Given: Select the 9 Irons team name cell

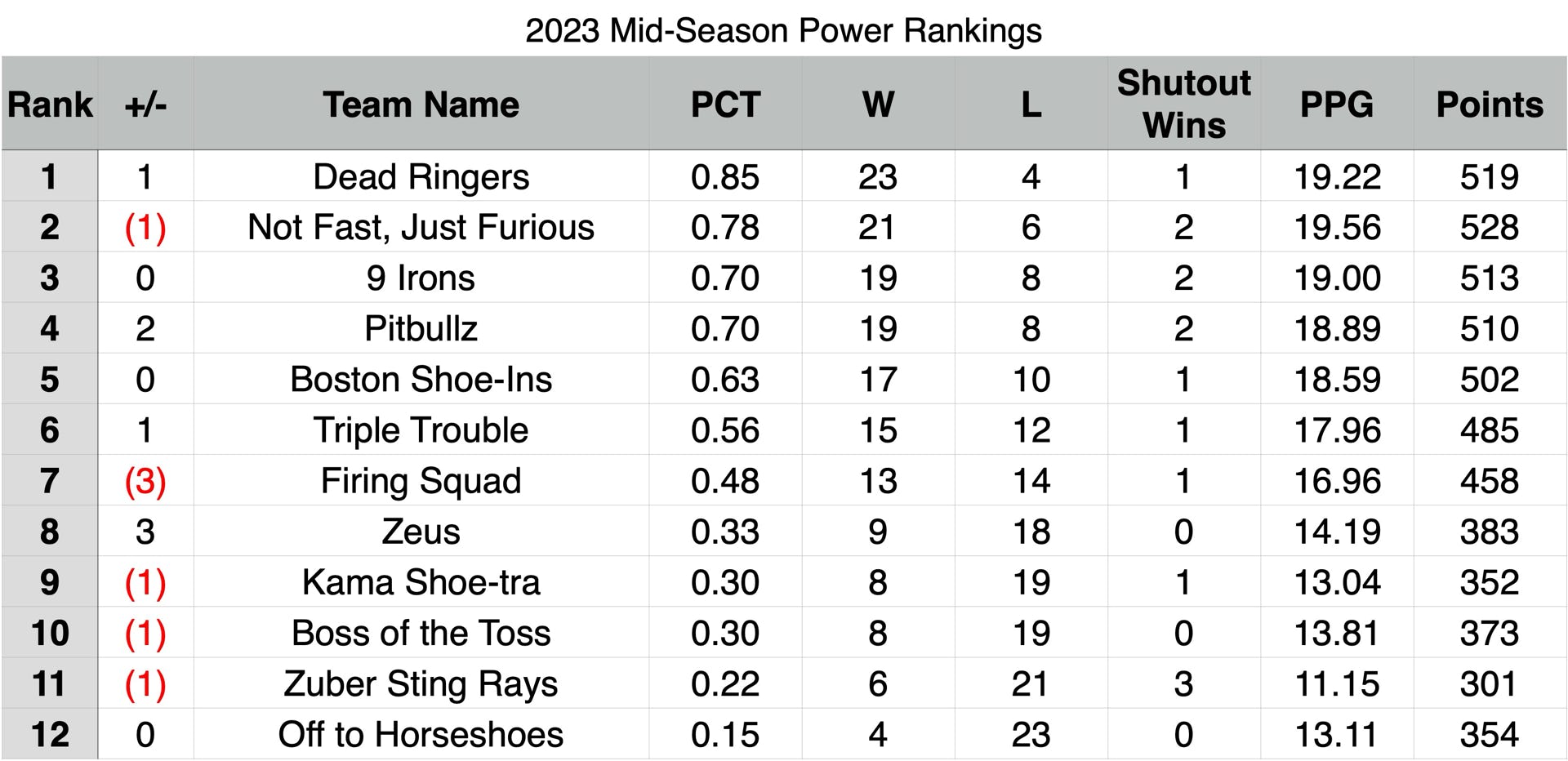Looking at the screenshot, I should click(x=421, y=278).
